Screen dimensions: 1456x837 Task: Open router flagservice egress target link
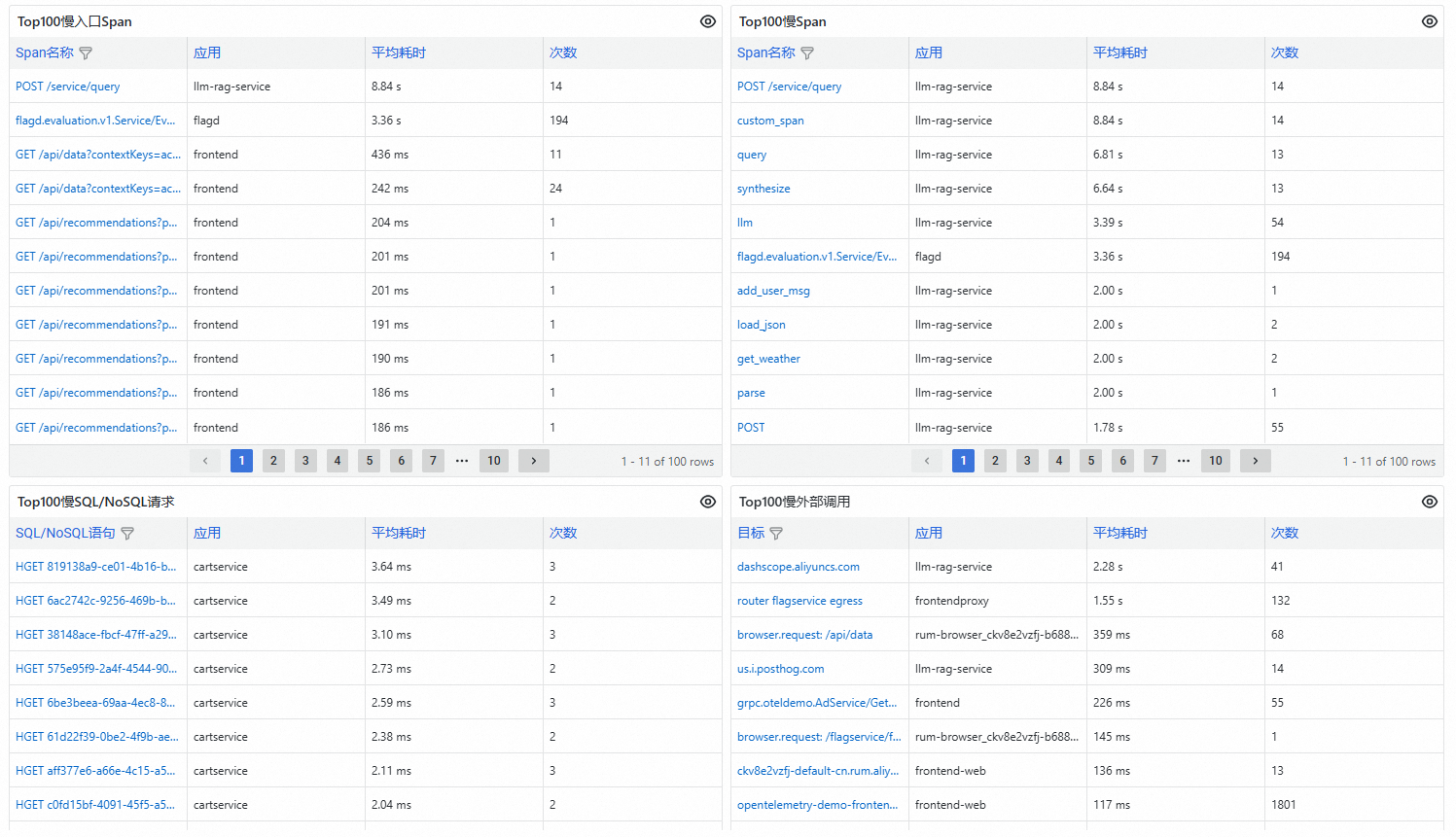pyautogui.click(x=799, y=601)
